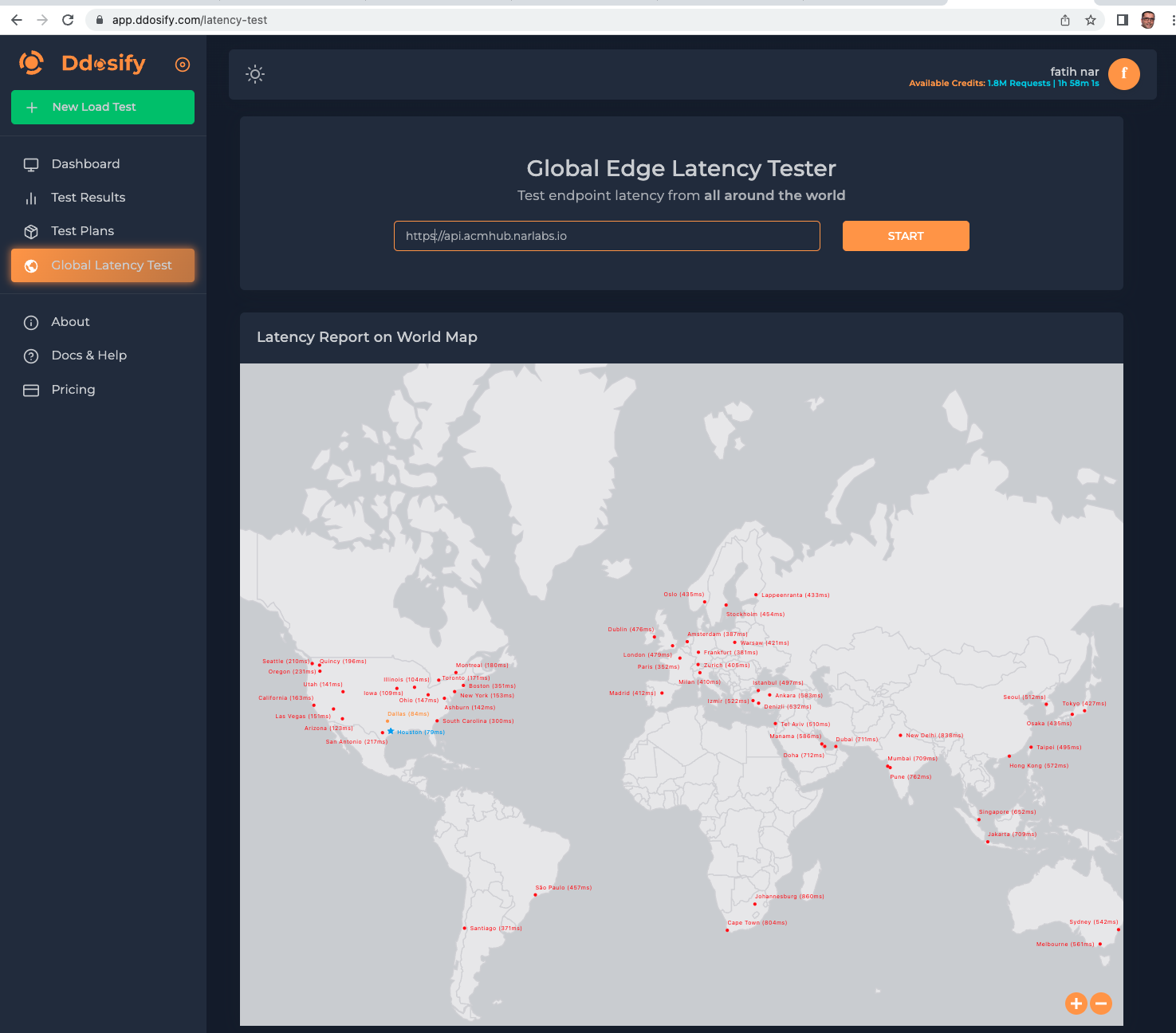Open Docs & Help section

(x=88, y=355)
